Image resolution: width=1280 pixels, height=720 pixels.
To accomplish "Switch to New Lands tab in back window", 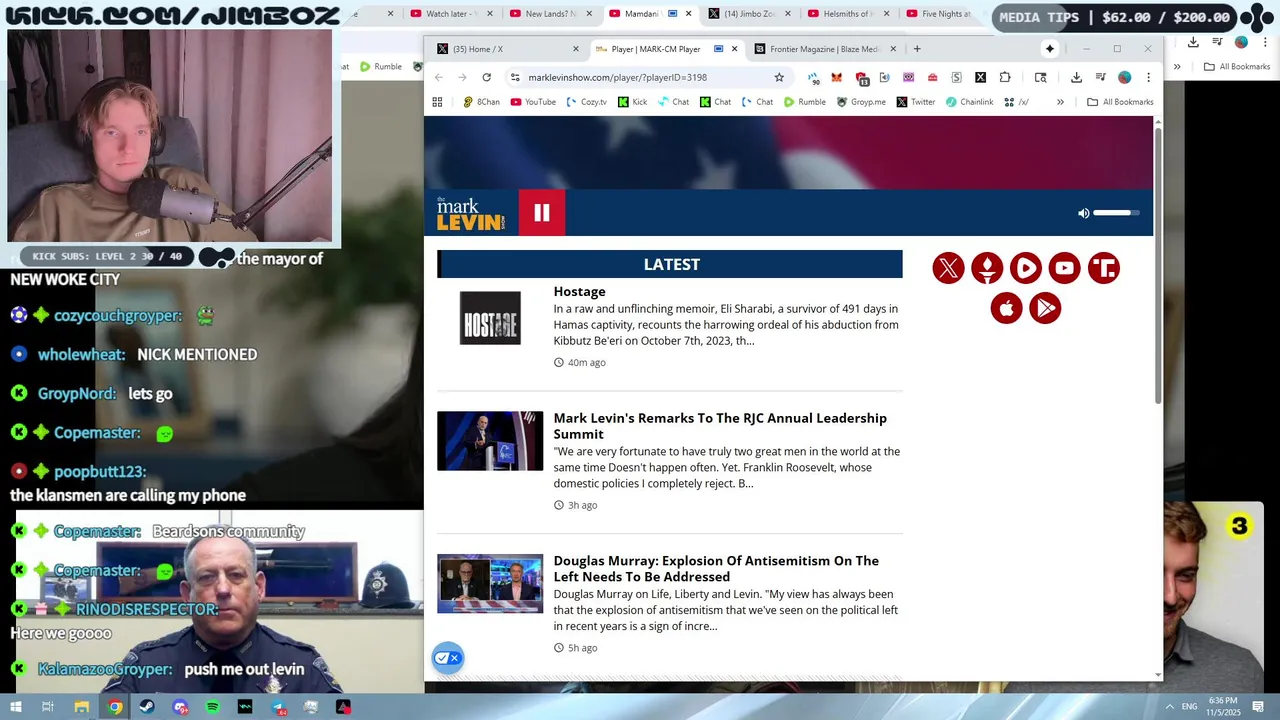I will (x=543, y=14).
